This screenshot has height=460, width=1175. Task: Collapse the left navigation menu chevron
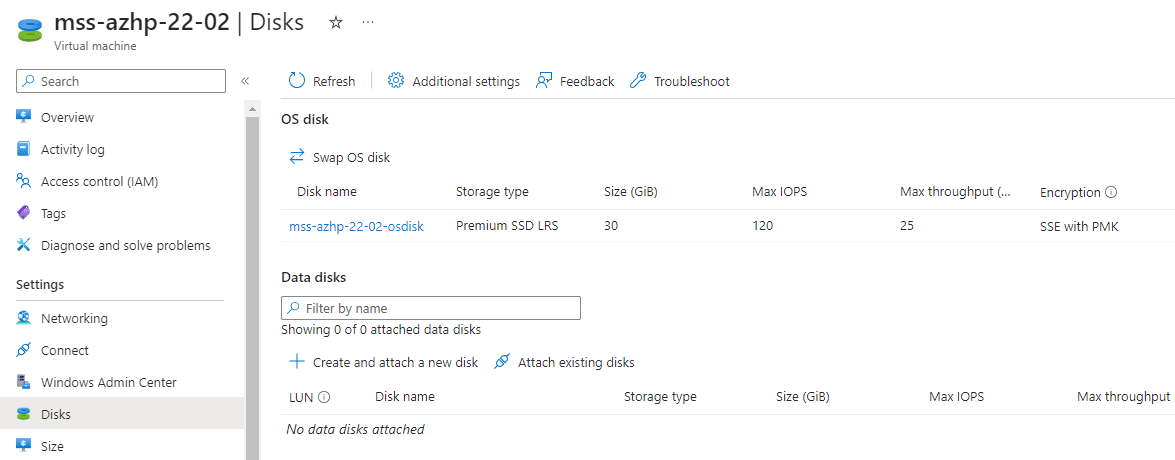click(244, 81)
